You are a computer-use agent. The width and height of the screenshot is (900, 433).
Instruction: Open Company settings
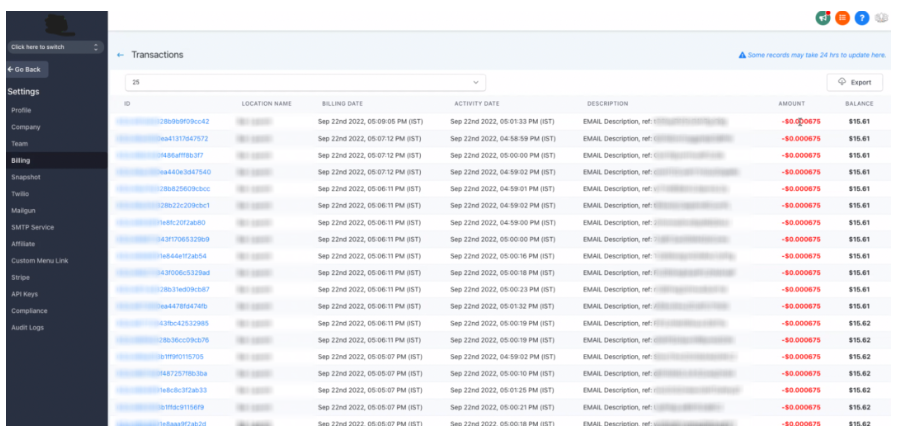[26, 127]
